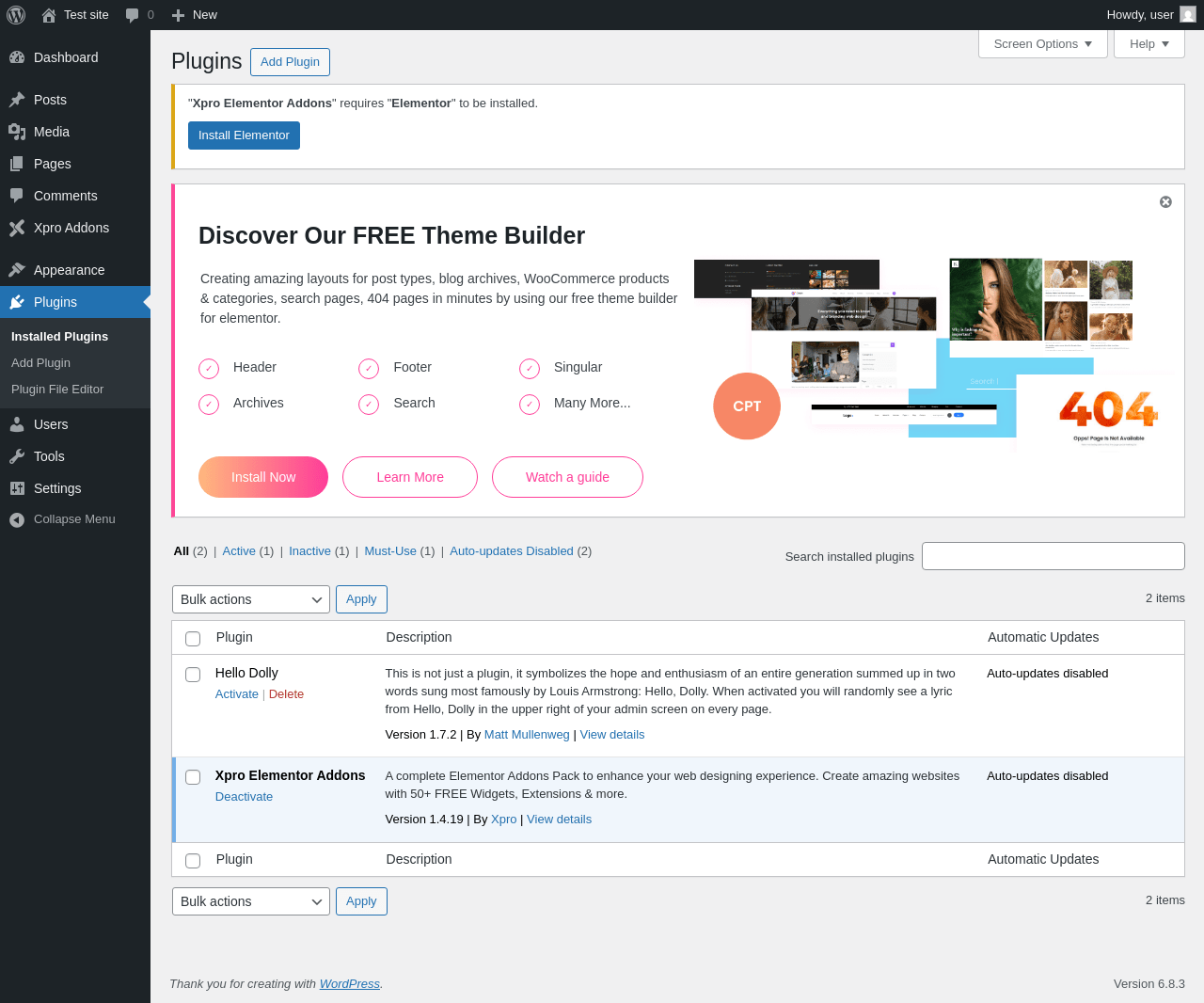Open the comments bubble icon in admin bar
The height and width of the screenshot is (1003, 1204).
pos(132,15)
